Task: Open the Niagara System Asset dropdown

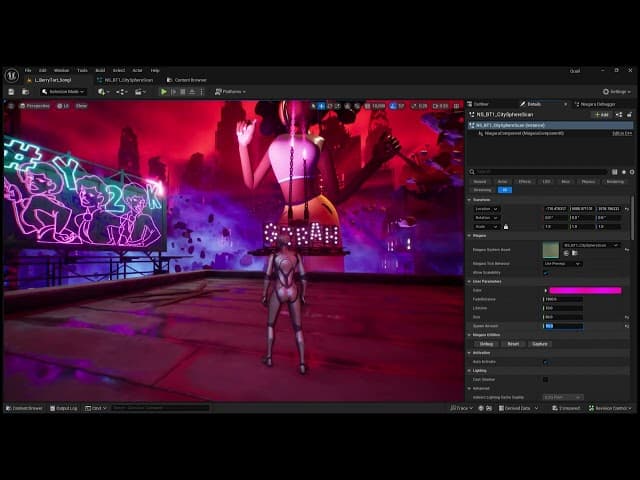Action: [591, 245]
